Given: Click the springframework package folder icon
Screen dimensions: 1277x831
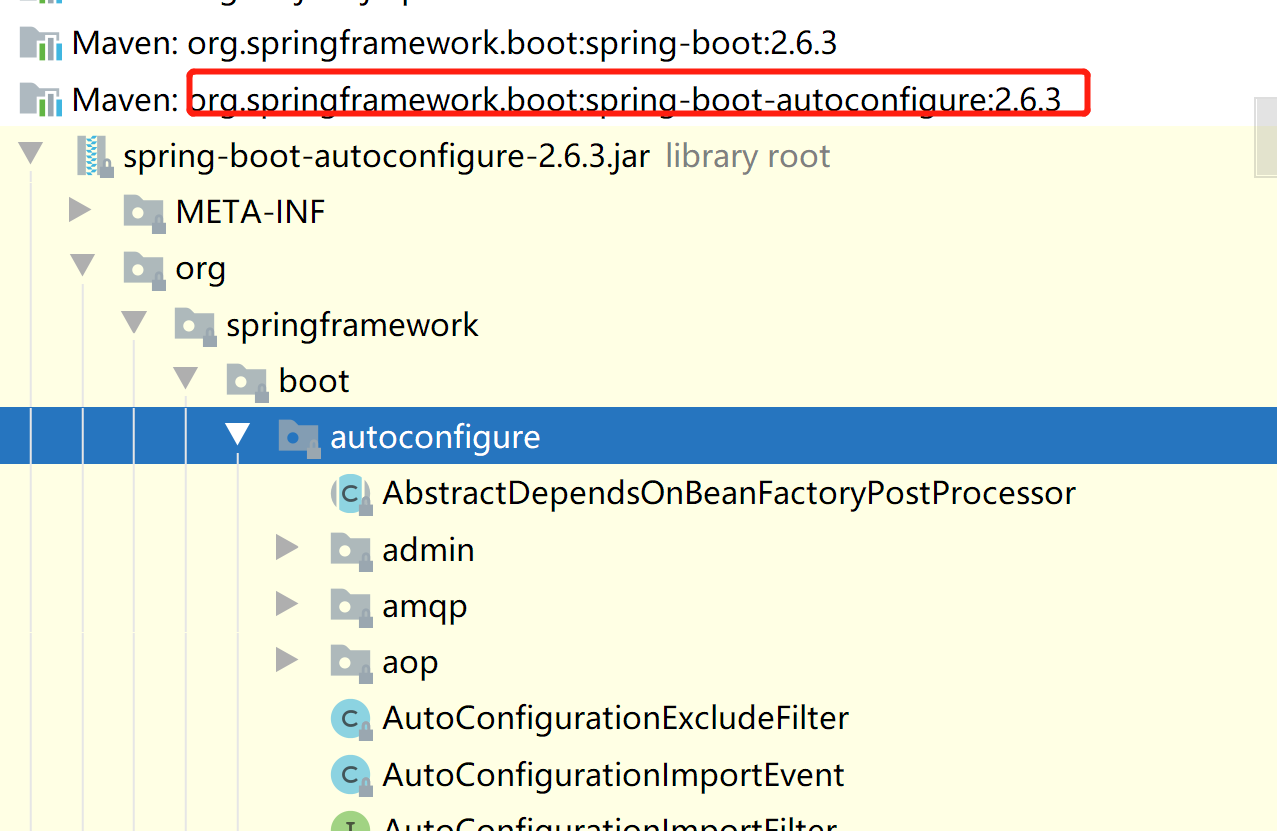Looking at the screenshot, I should [195, 324].
